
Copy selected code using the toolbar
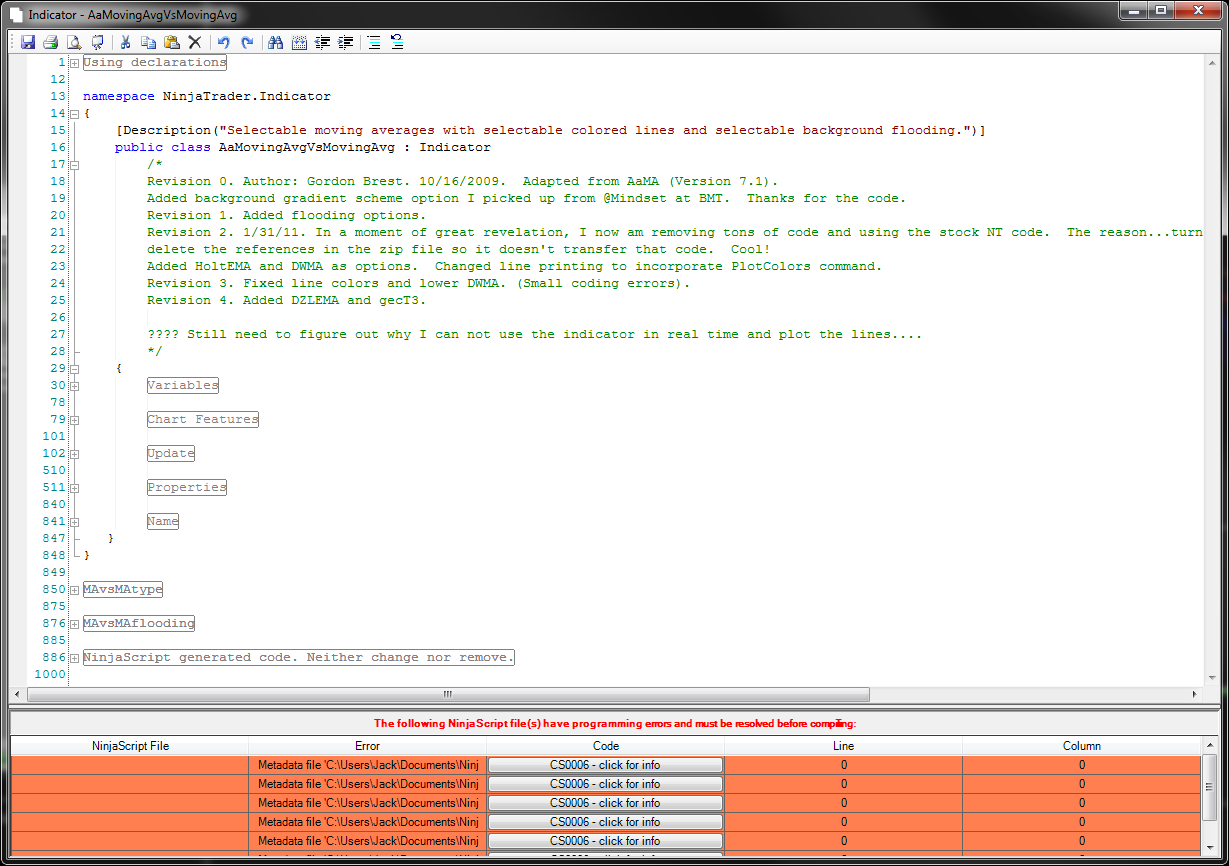click(x=148, y=42)
